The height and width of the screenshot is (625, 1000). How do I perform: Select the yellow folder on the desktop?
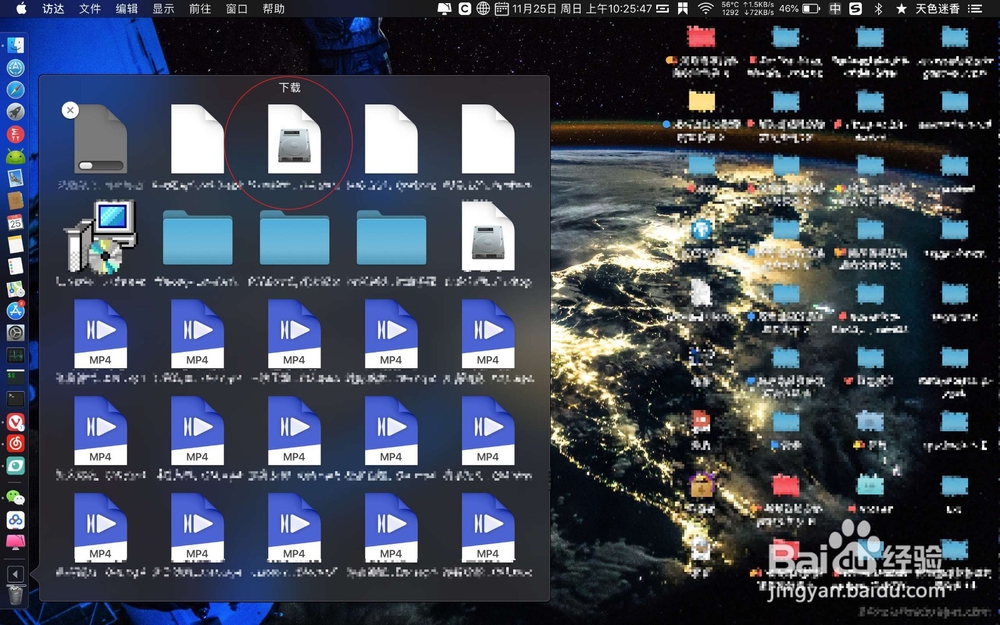pyautogui.click(x=702, y=101)
